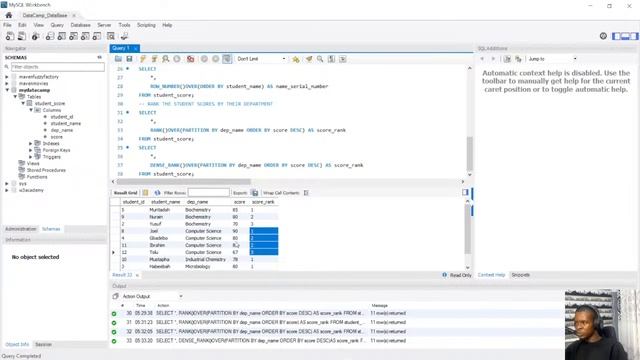Click the export recordset icon
The height and width of the screenshot is (360, 640).
click(255, 193)
